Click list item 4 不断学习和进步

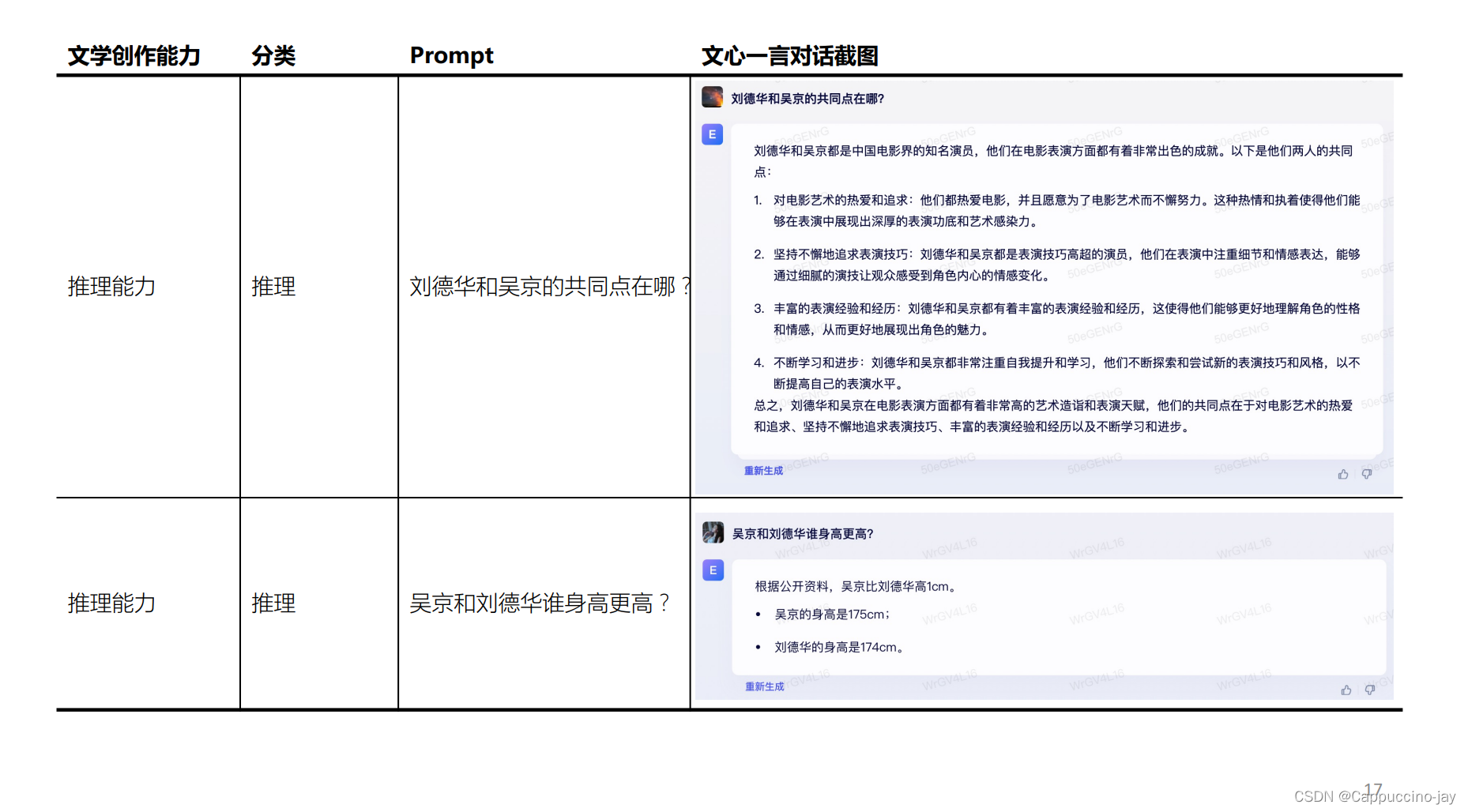tap(1057, 373)
